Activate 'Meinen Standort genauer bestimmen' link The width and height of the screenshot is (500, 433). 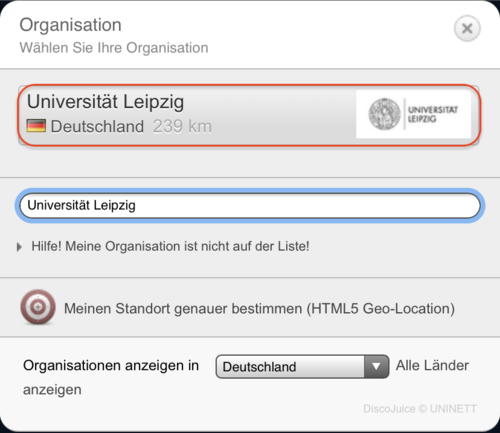point(259,309)
